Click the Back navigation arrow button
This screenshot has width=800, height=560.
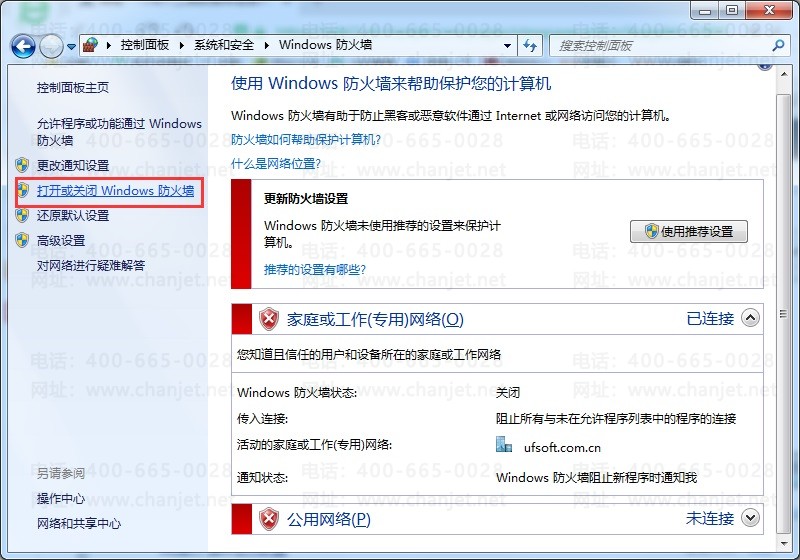tap(23, 47)
